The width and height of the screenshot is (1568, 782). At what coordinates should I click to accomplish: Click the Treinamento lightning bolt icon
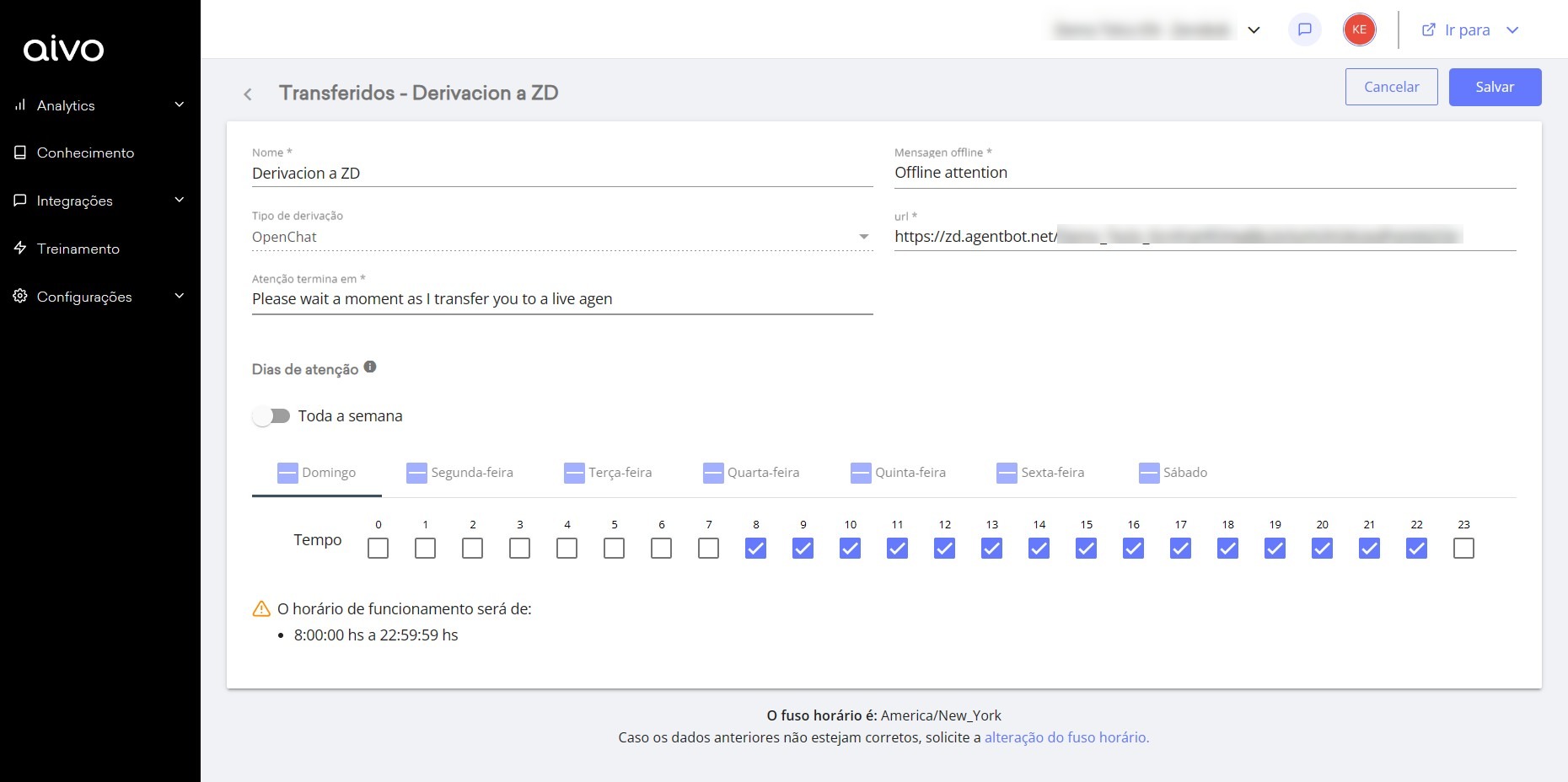pyautogui.click(x=20, y=249)
